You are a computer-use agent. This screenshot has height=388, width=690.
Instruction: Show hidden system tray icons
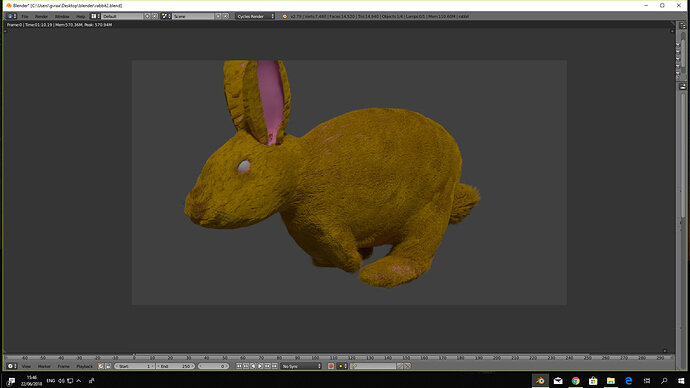[x=79, y=381]
